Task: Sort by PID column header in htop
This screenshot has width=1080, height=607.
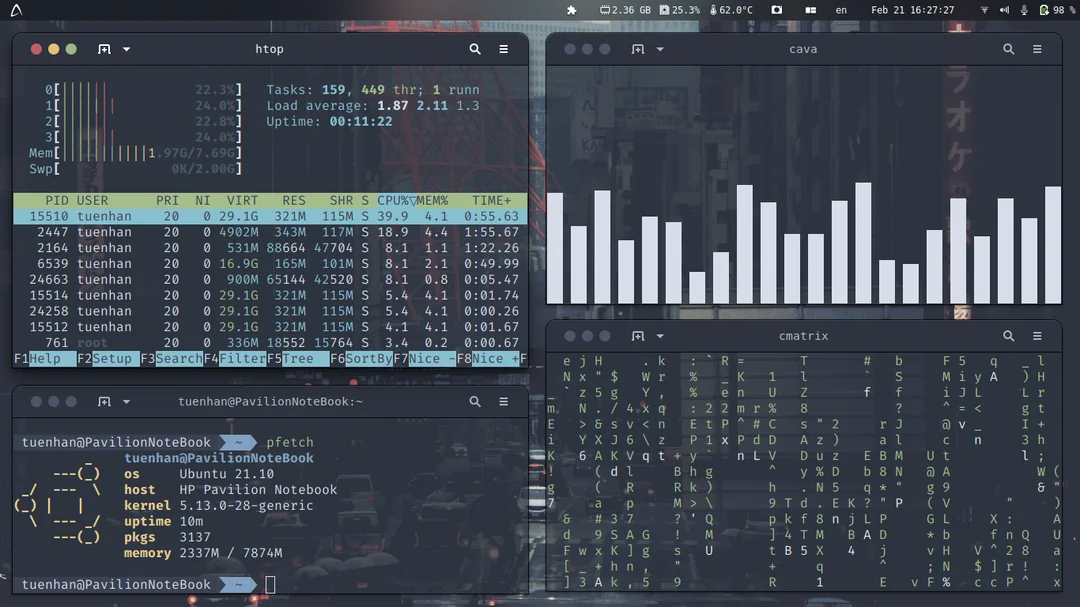Action: [56, 200]
